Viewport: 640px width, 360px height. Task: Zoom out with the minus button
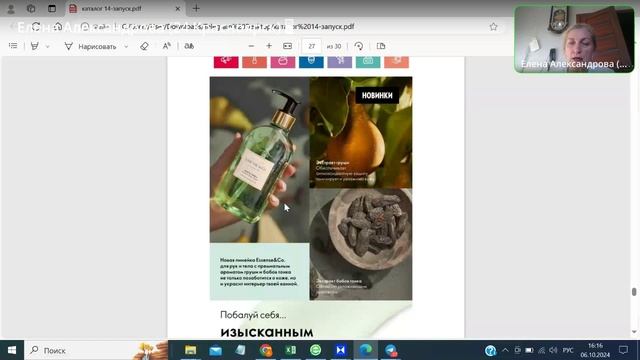[251, 46]
